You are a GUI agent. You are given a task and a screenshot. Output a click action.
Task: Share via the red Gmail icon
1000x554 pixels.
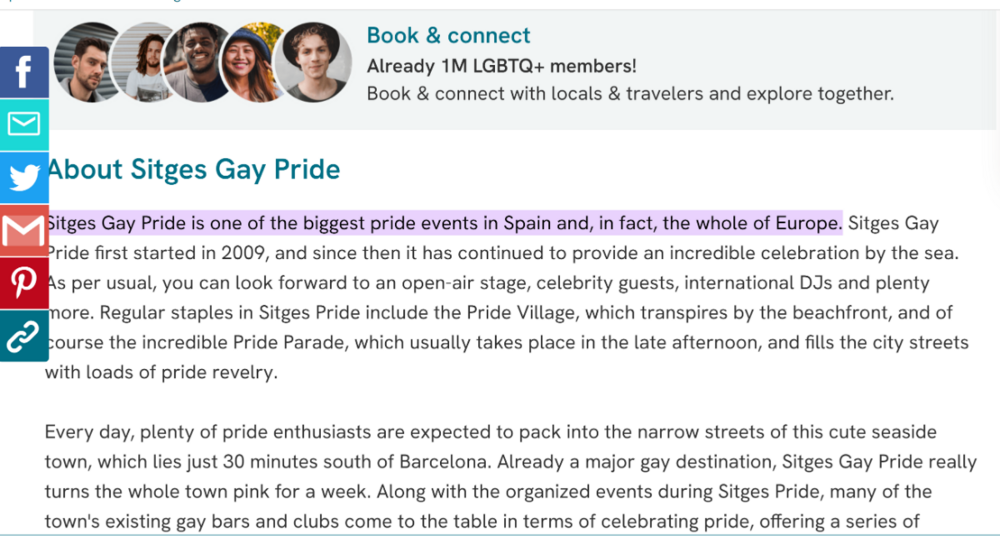point(23,231)
